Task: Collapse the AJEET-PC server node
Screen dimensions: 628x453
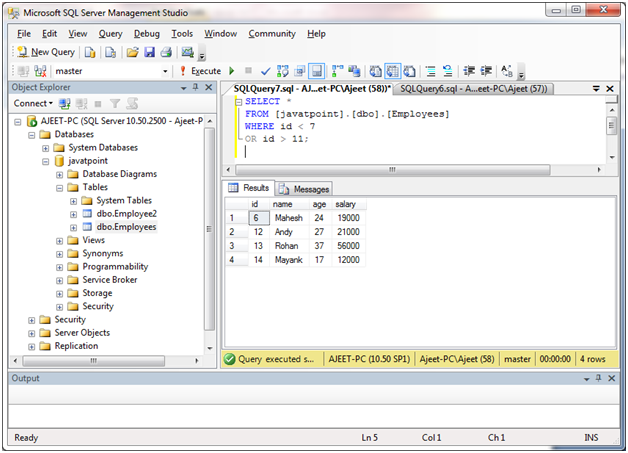Action: pos(18,122)
